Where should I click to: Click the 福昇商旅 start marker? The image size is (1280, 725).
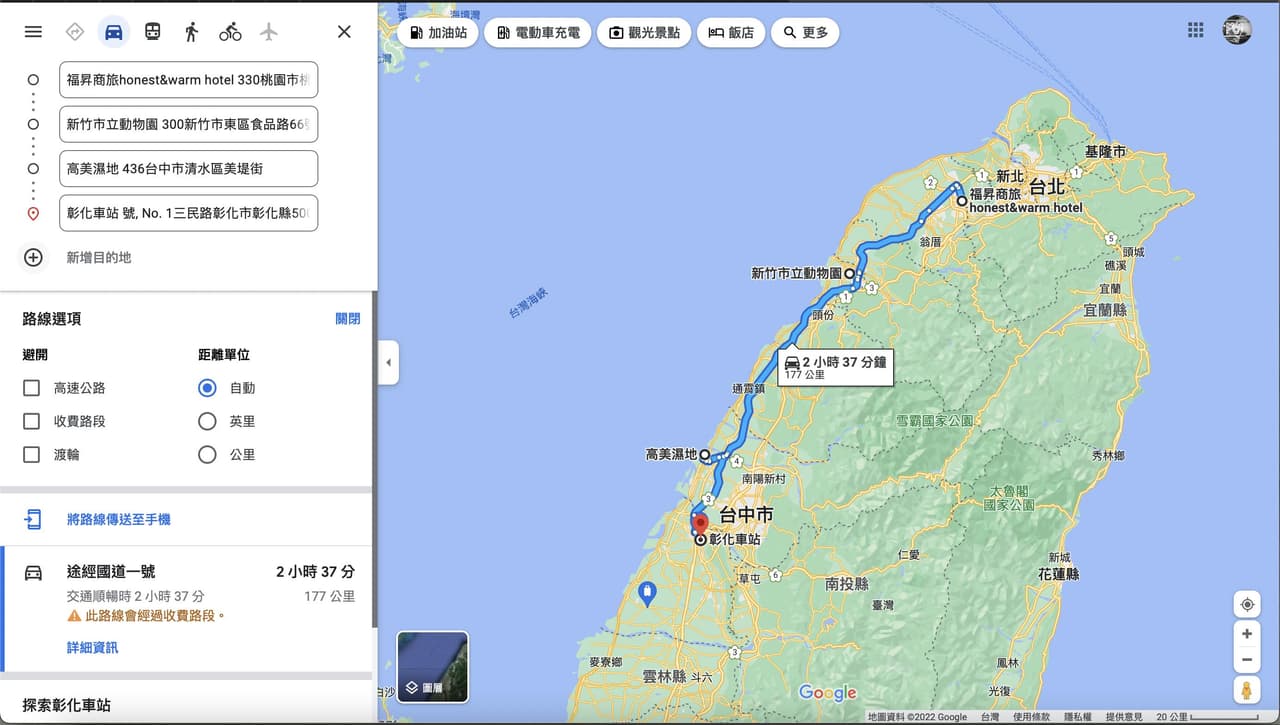pyautogui.click(x=962, y=201)
